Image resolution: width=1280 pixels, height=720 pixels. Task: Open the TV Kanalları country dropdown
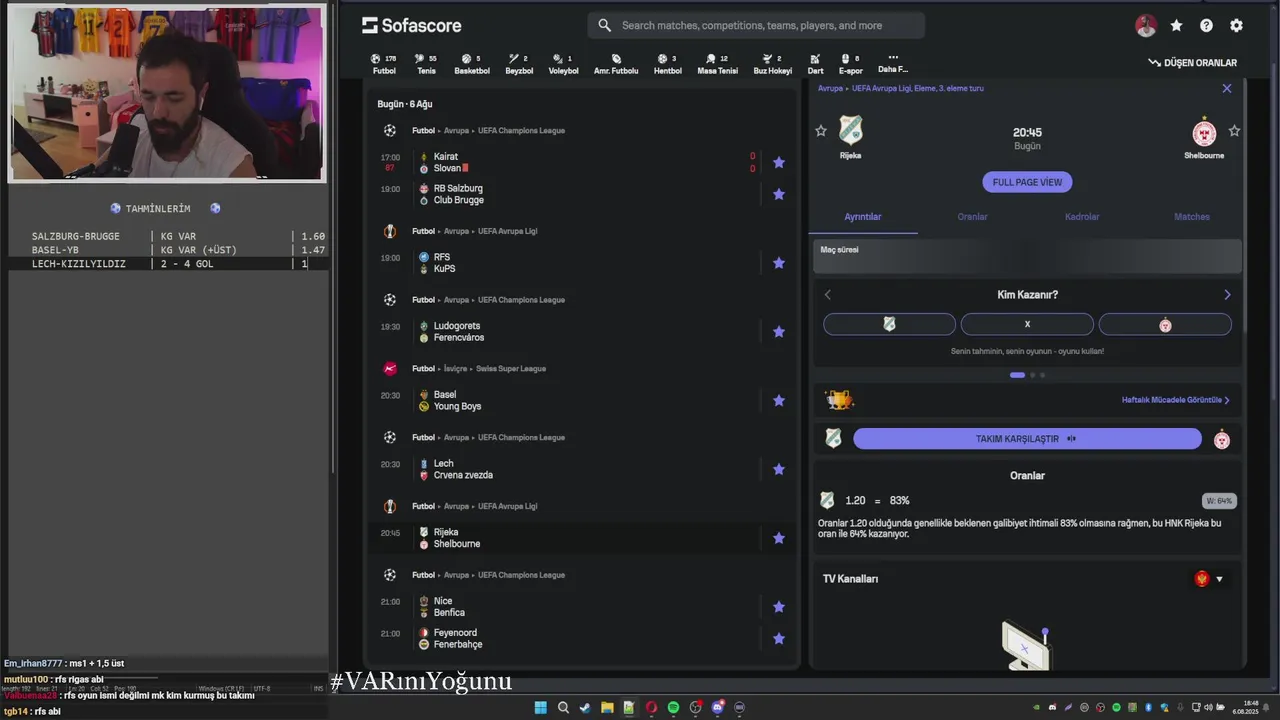(1209, 579)
